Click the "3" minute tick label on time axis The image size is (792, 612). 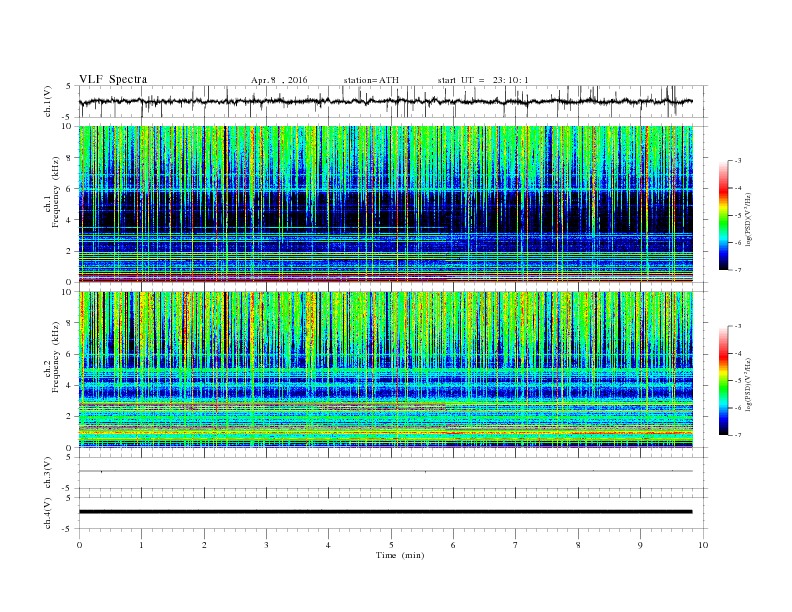[266, 545]
